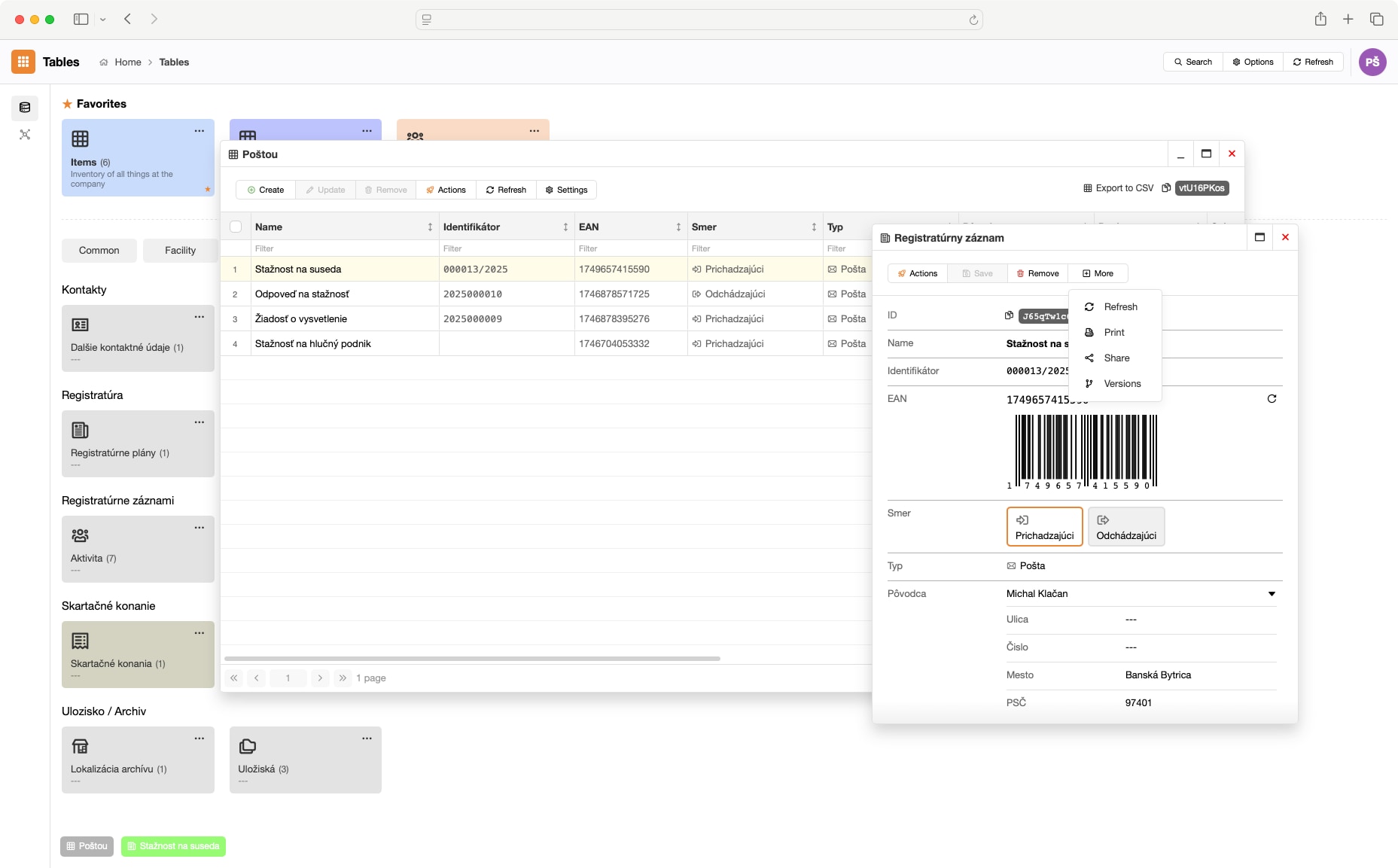Click the network graph icon in sidebar
Viewport: 1398px width, 868px height.
25,135
